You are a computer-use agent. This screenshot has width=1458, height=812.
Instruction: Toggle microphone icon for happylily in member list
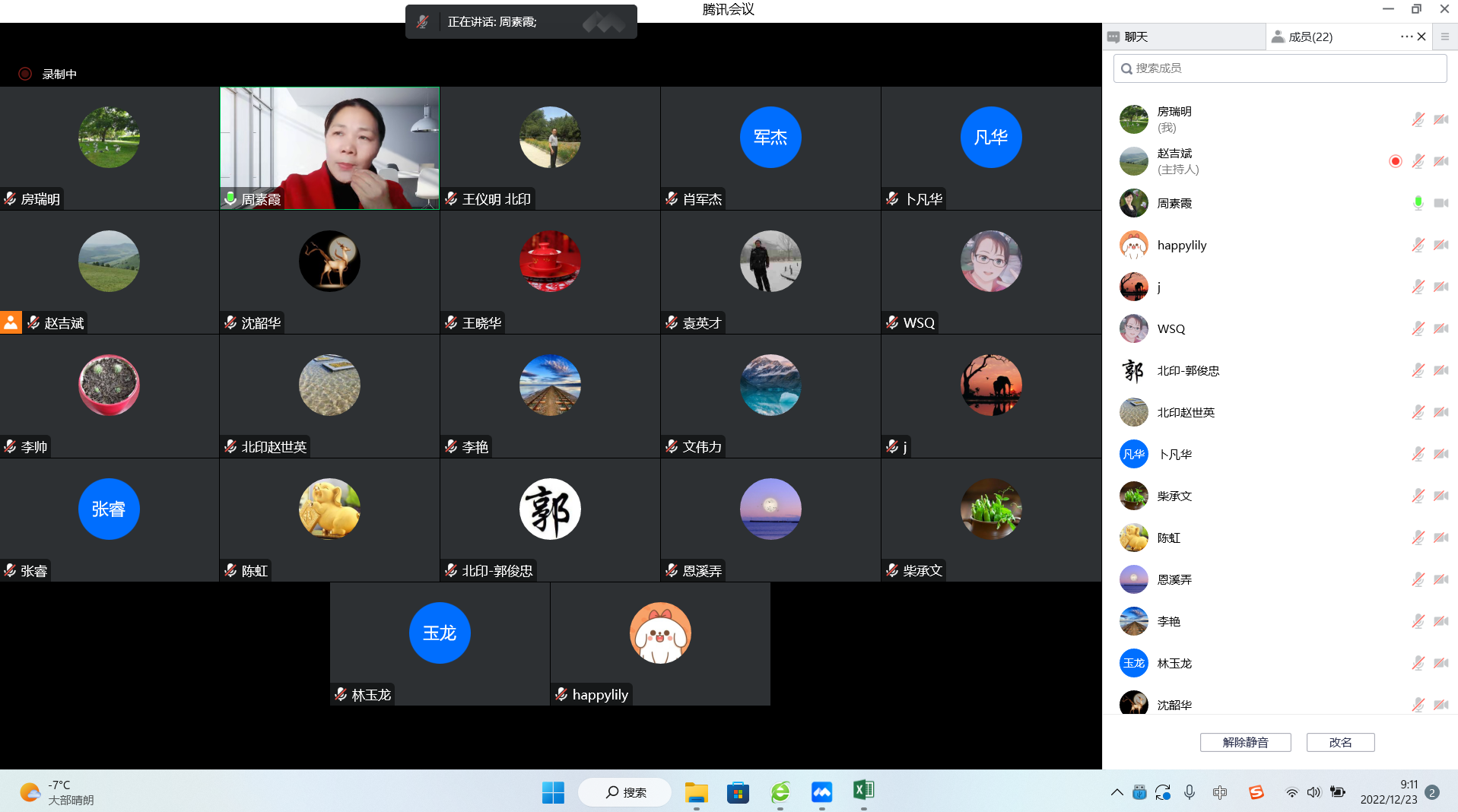[1418, 245]
